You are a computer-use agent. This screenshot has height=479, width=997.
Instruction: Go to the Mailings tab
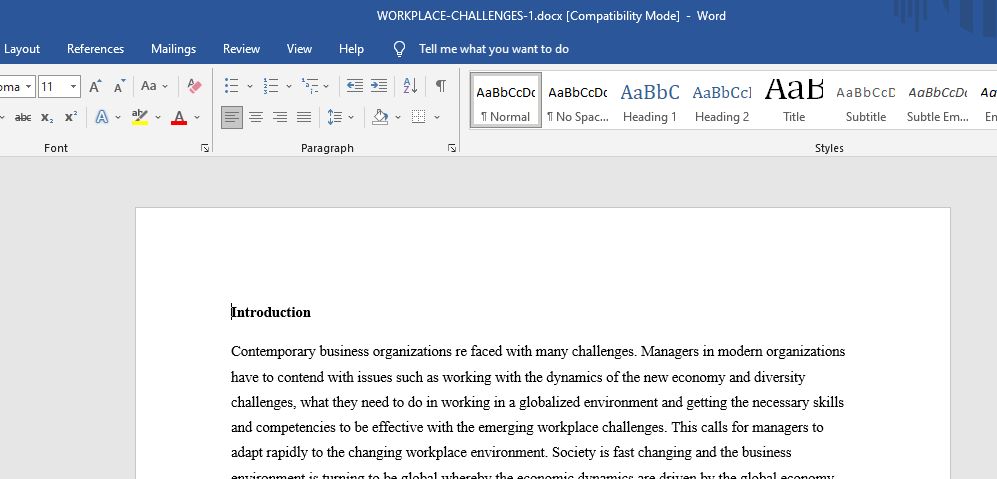(174, 49)
